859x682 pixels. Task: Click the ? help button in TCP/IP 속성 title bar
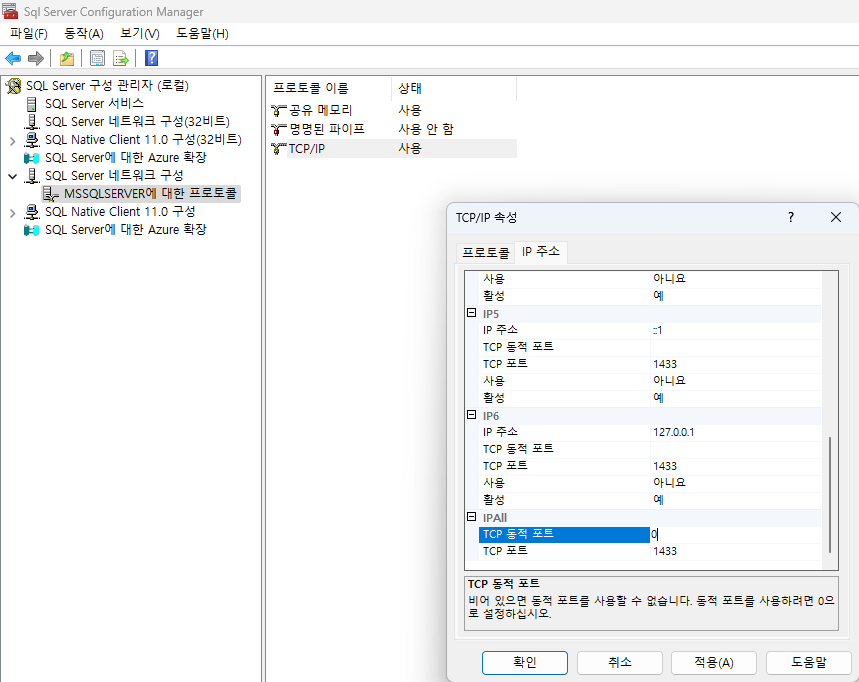point(791,217)
